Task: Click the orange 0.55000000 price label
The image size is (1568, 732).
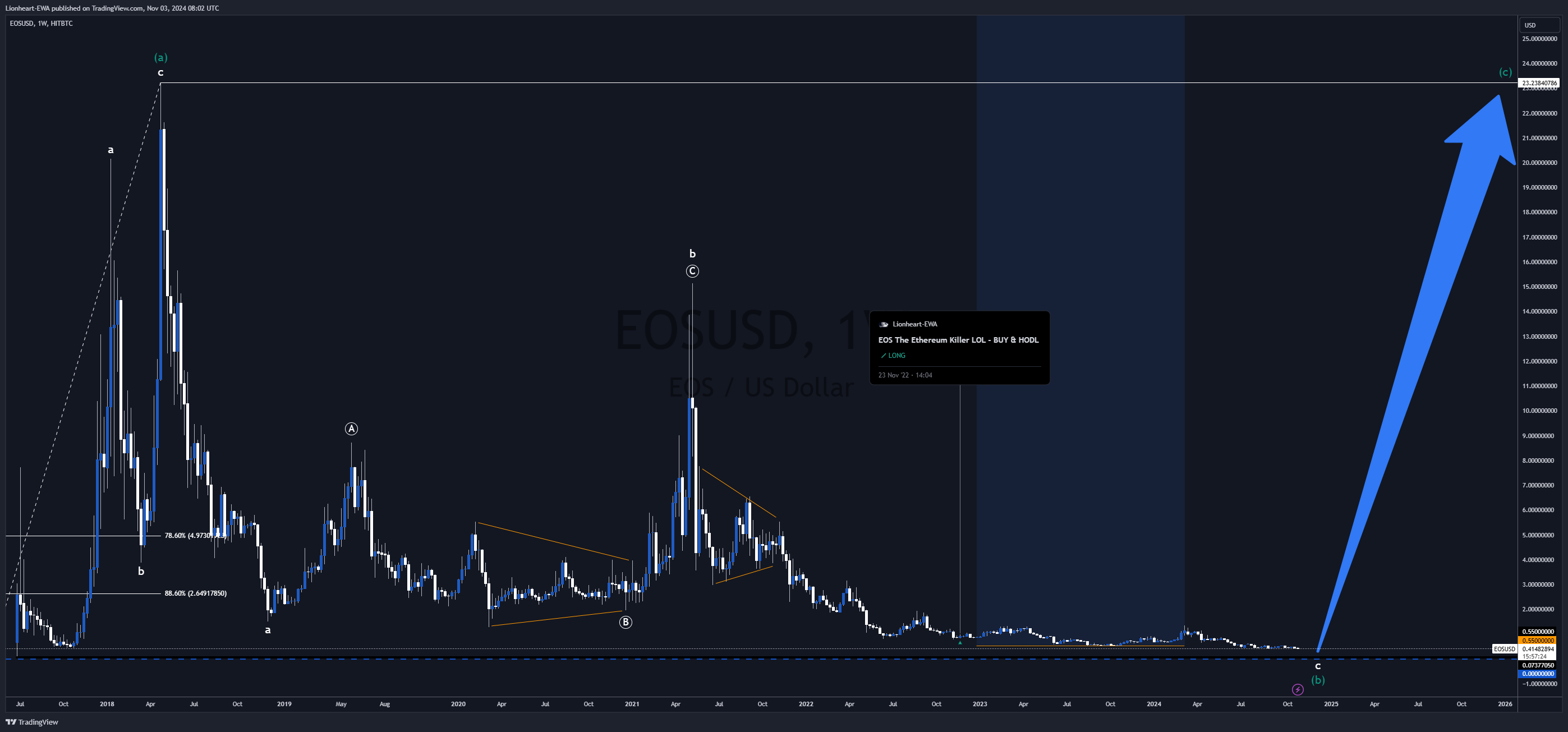Action: click(1538, 640)
